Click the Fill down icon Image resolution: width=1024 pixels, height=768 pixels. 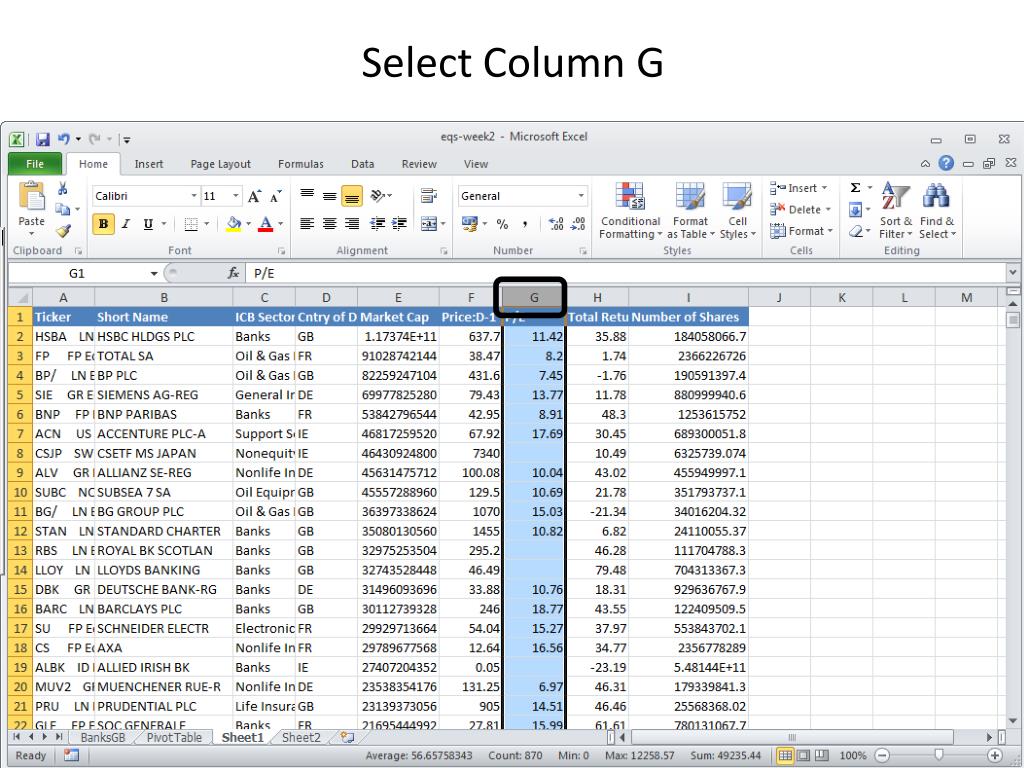tap(856, 210)
